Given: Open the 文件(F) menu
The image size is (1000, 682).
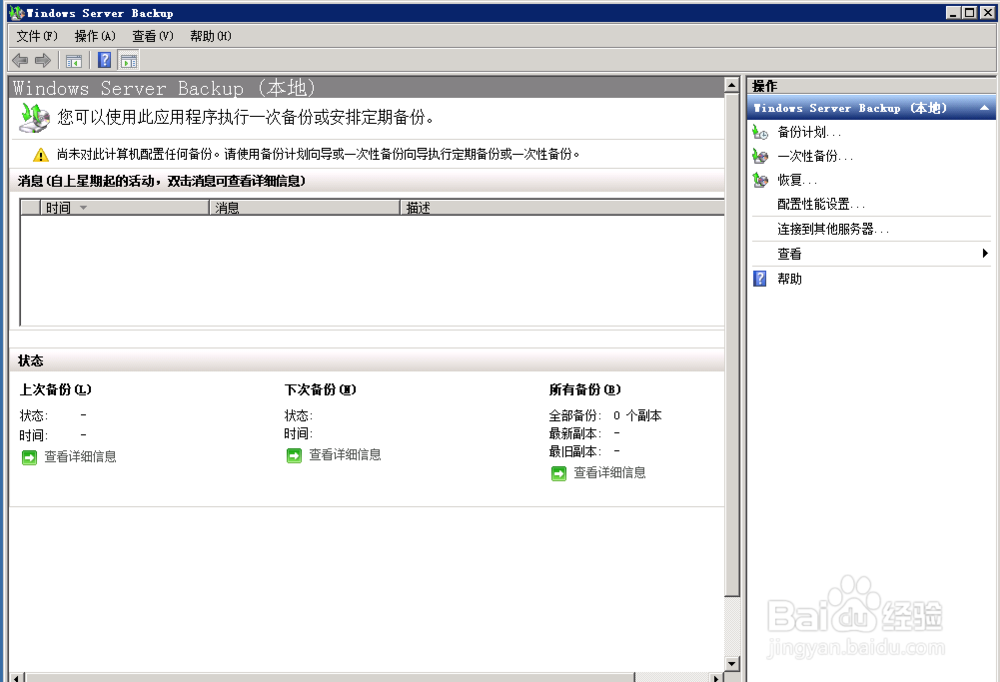Looking at the screenshot, I should pyautogui.click(x=36, y=36).
